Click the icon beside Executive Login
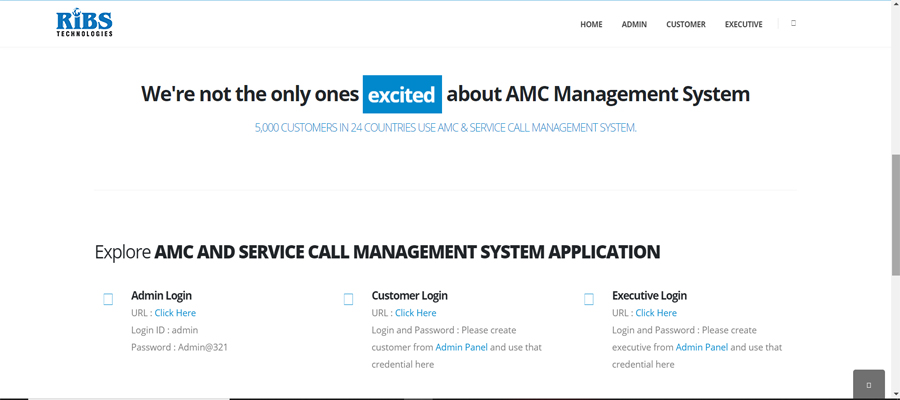The width and height of the screenshot is (900, 400). pyautogui.click(x=589, y=299)
